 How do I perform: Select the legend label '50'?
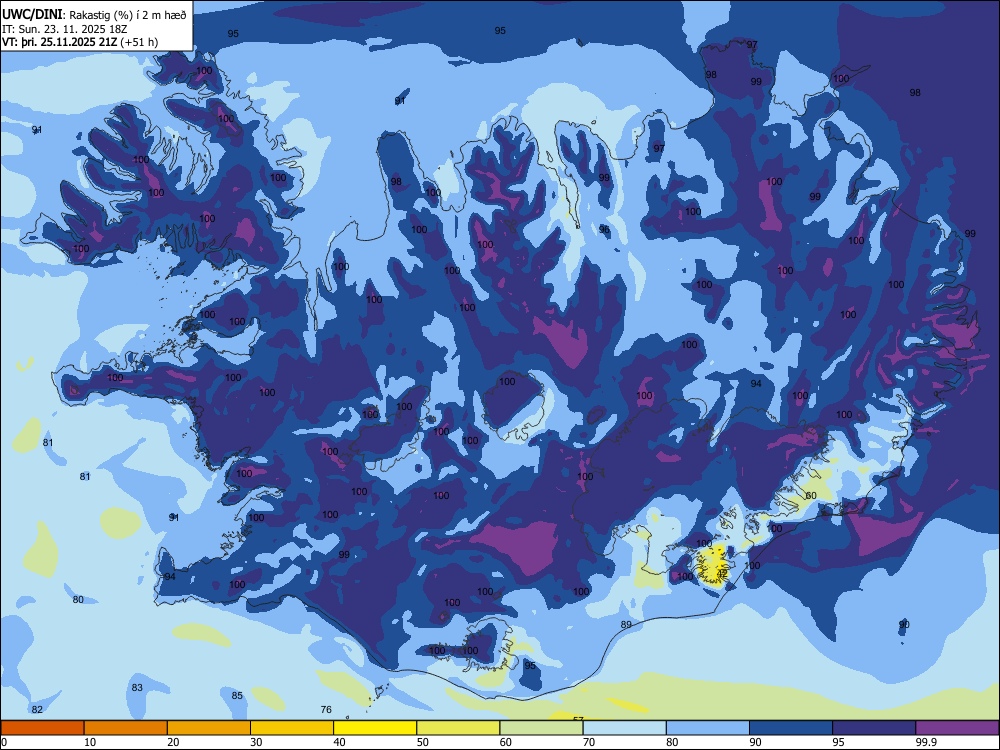pyautogui.click(x=422, y=742)
